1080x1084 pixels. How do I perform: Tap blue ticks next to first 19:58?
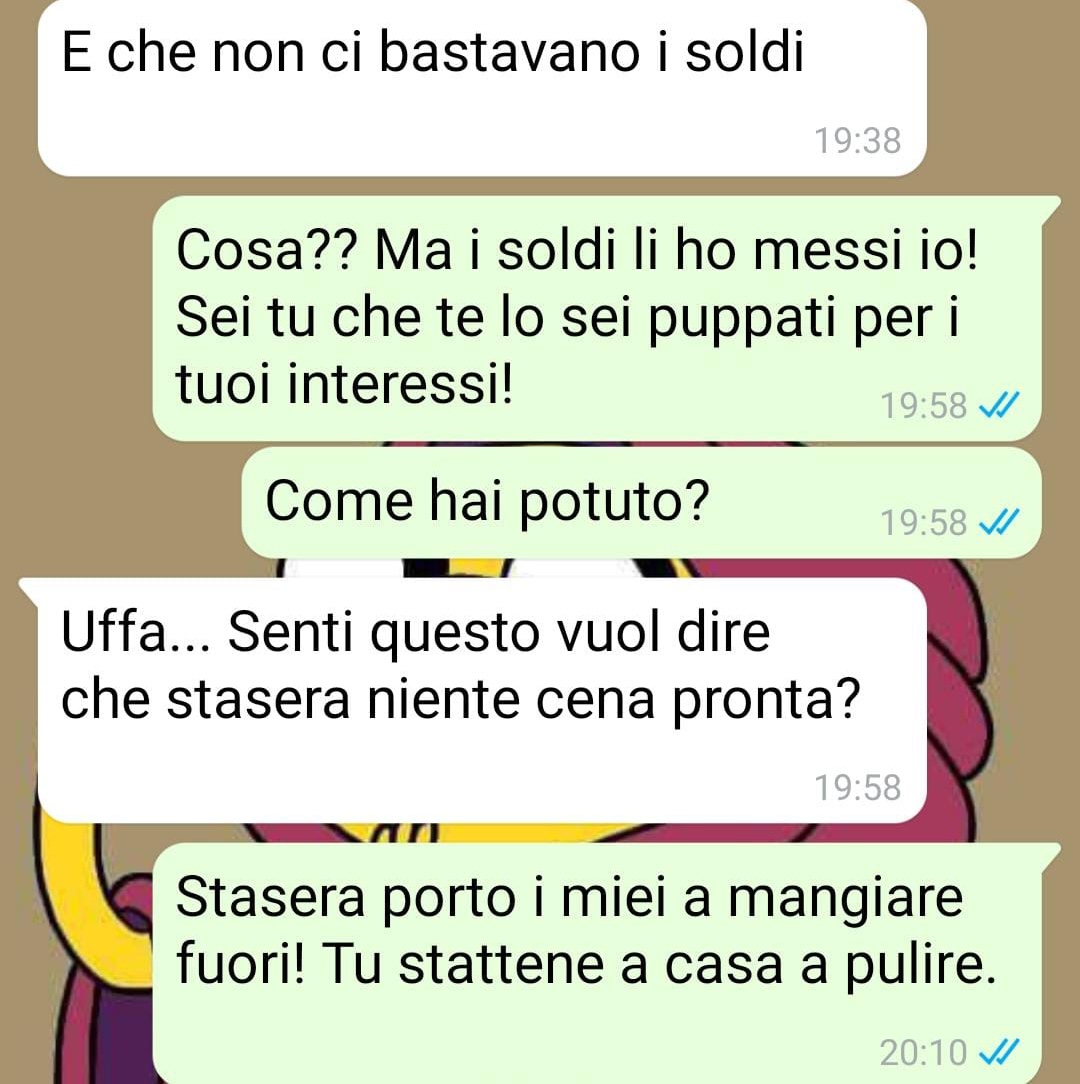pos(999,404)
